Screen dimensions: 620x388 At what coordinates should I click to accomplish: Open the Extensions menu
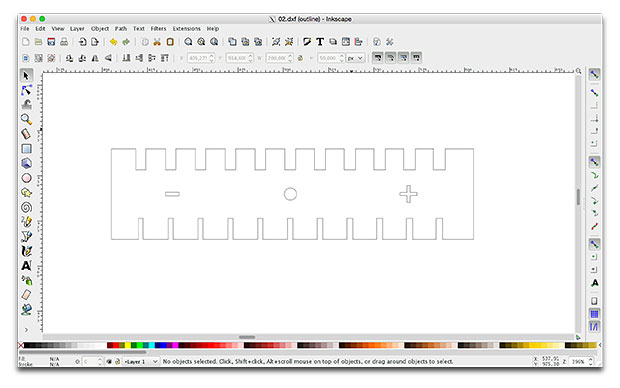[187, 28]
